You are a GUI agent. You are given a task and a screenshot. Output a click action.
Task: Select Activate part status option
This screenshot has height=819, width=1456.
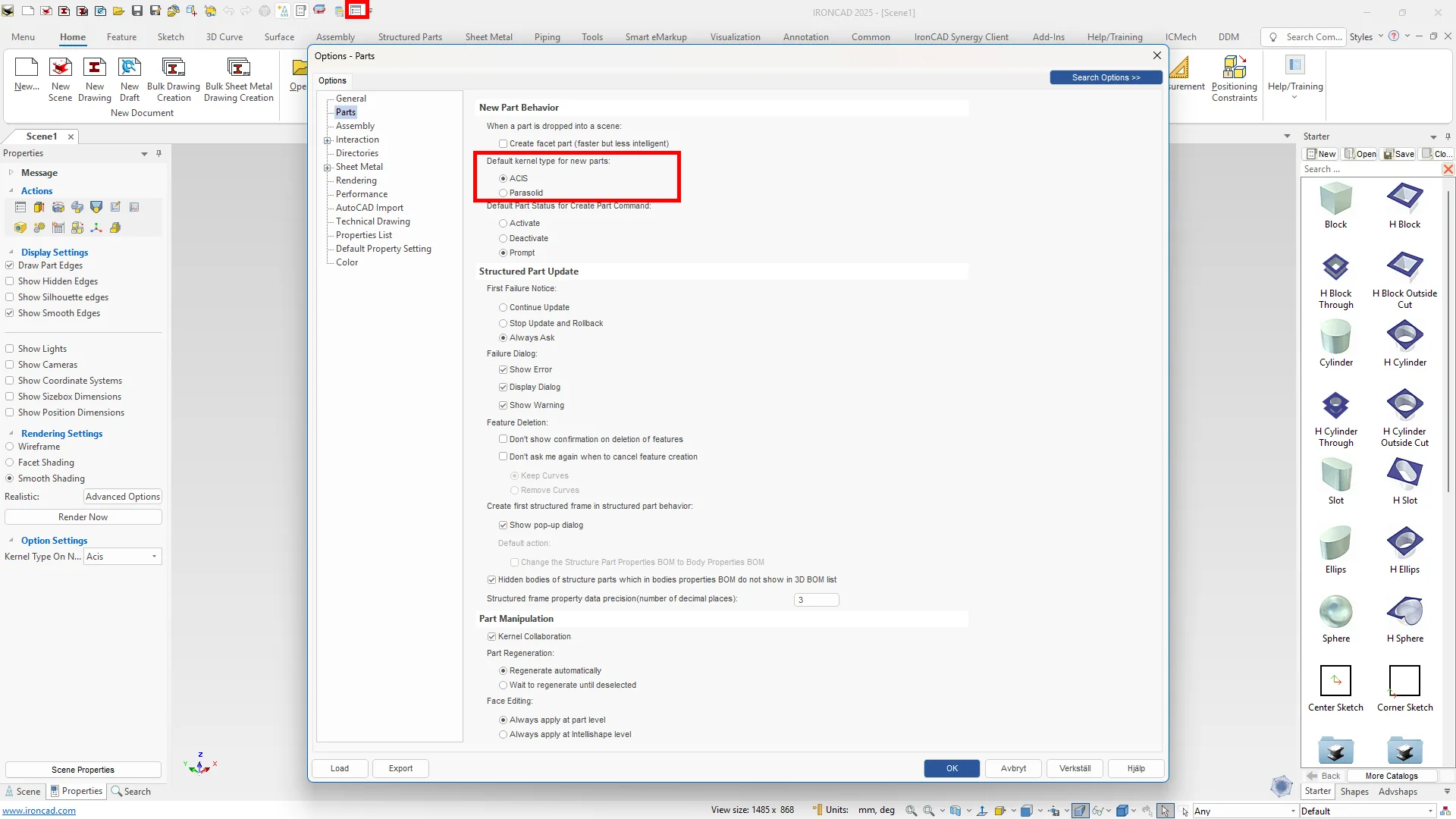tap(503, 223)
